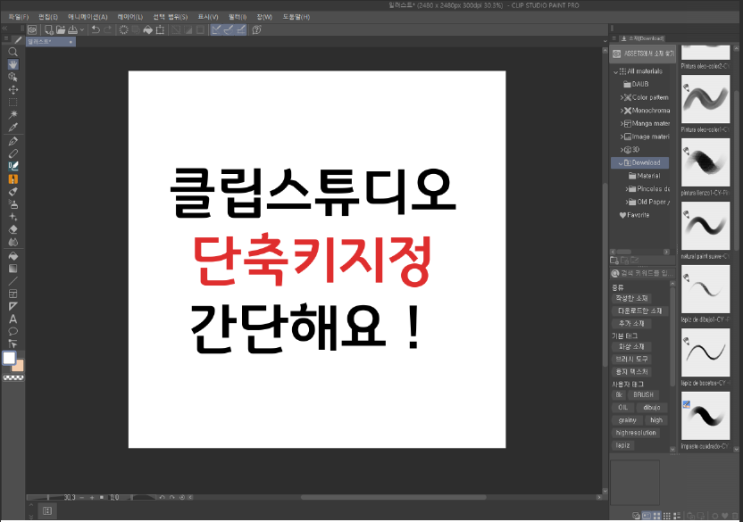Click the OIL tag button
This screenshot has height=522, width=743.
623,407
